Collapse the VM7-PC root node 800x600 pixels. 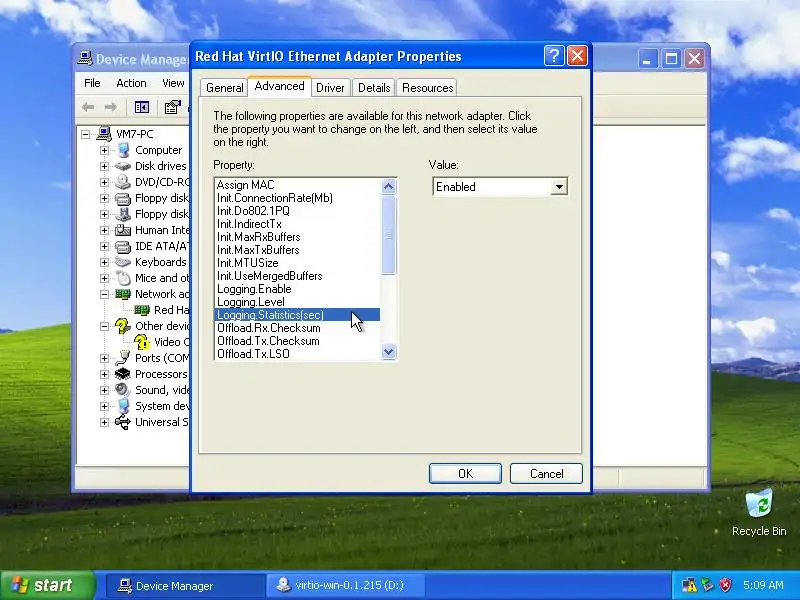point(86,134)
